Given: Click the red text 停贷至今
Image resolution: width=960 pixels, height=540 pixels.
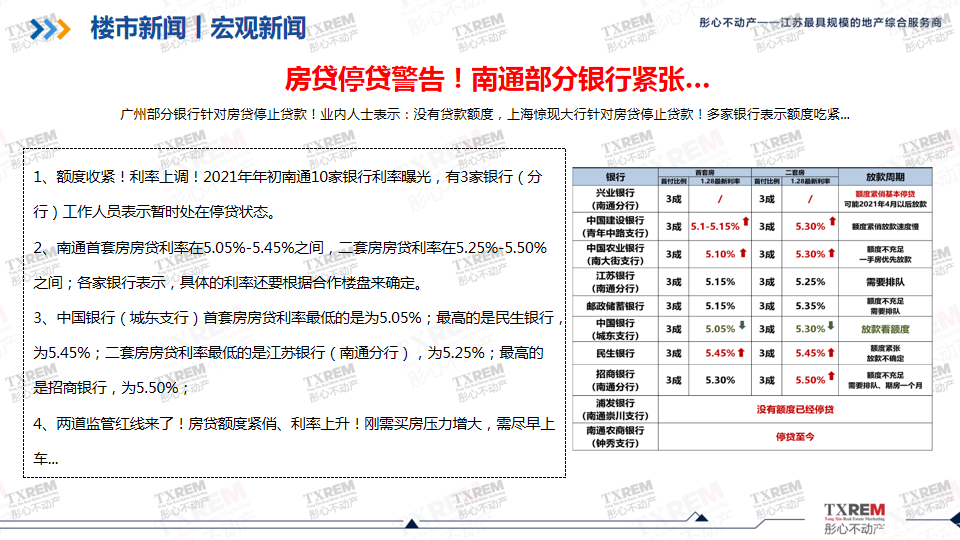Looking at the screenshot, I should (x=795, y=437).
